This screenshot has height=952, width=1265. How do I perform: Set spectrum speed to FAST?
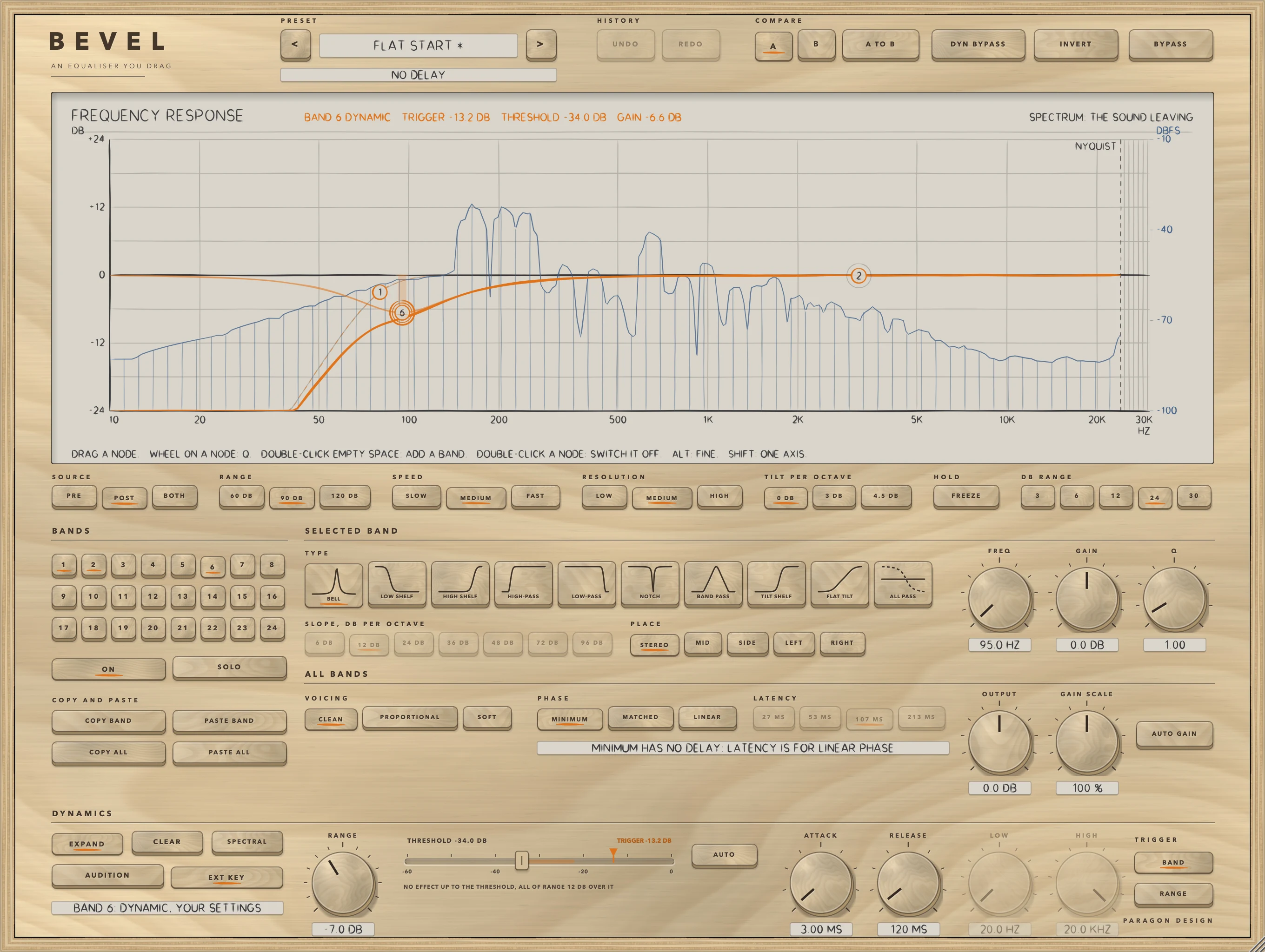[x=535, y=496]
